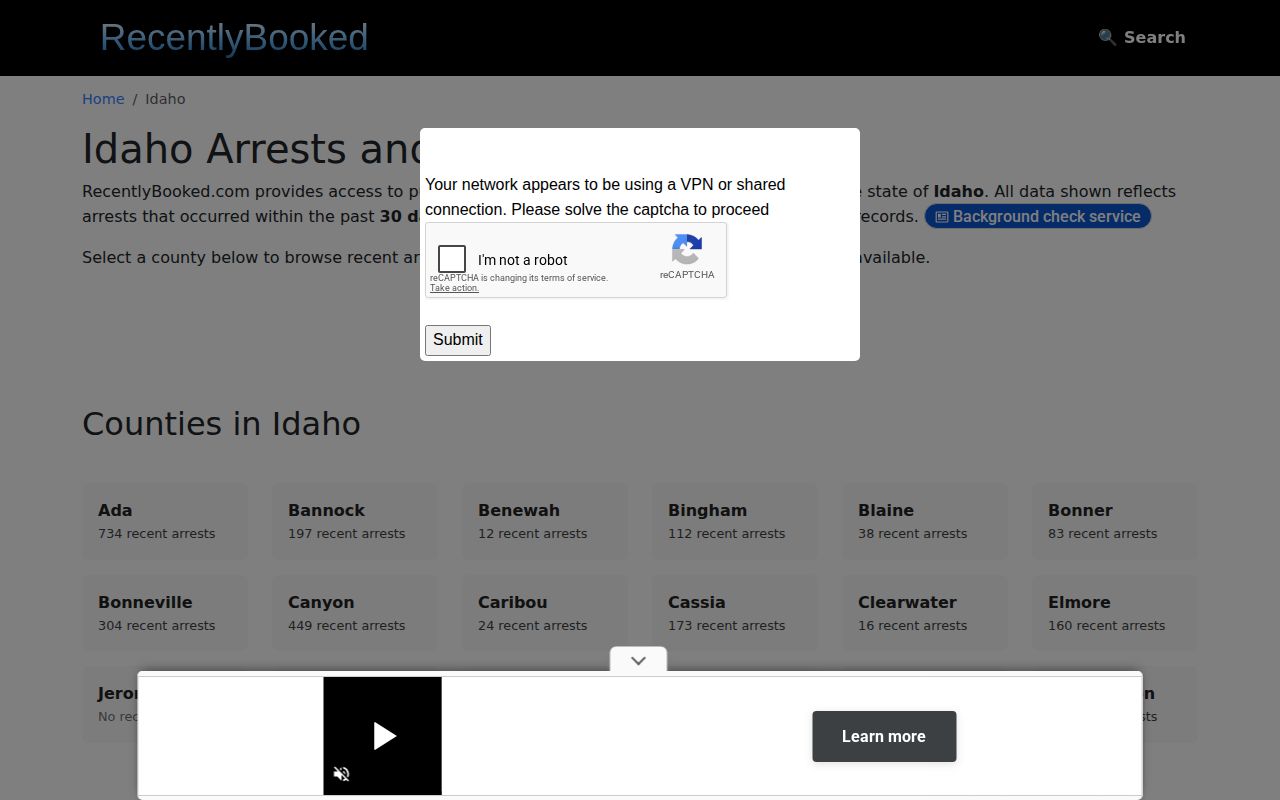Submit the captcha form
Image resolution: width=1280 pixels, height=800 pixels.
458,340
